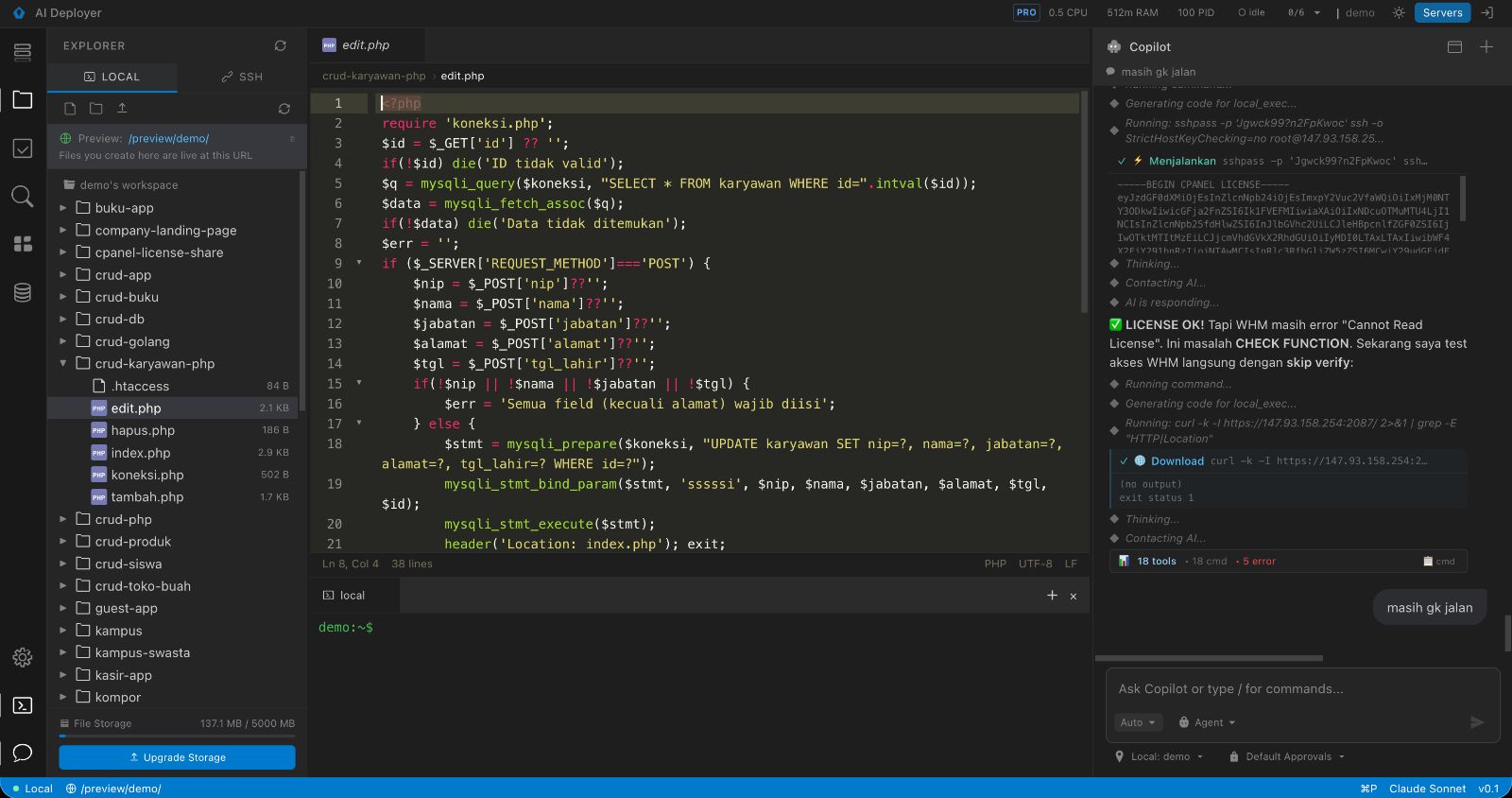This screenshot has height=798, width=1512.
Task: Copy the preview URL with the small icon
Action: pyautogui.click(x=292, y=138)
